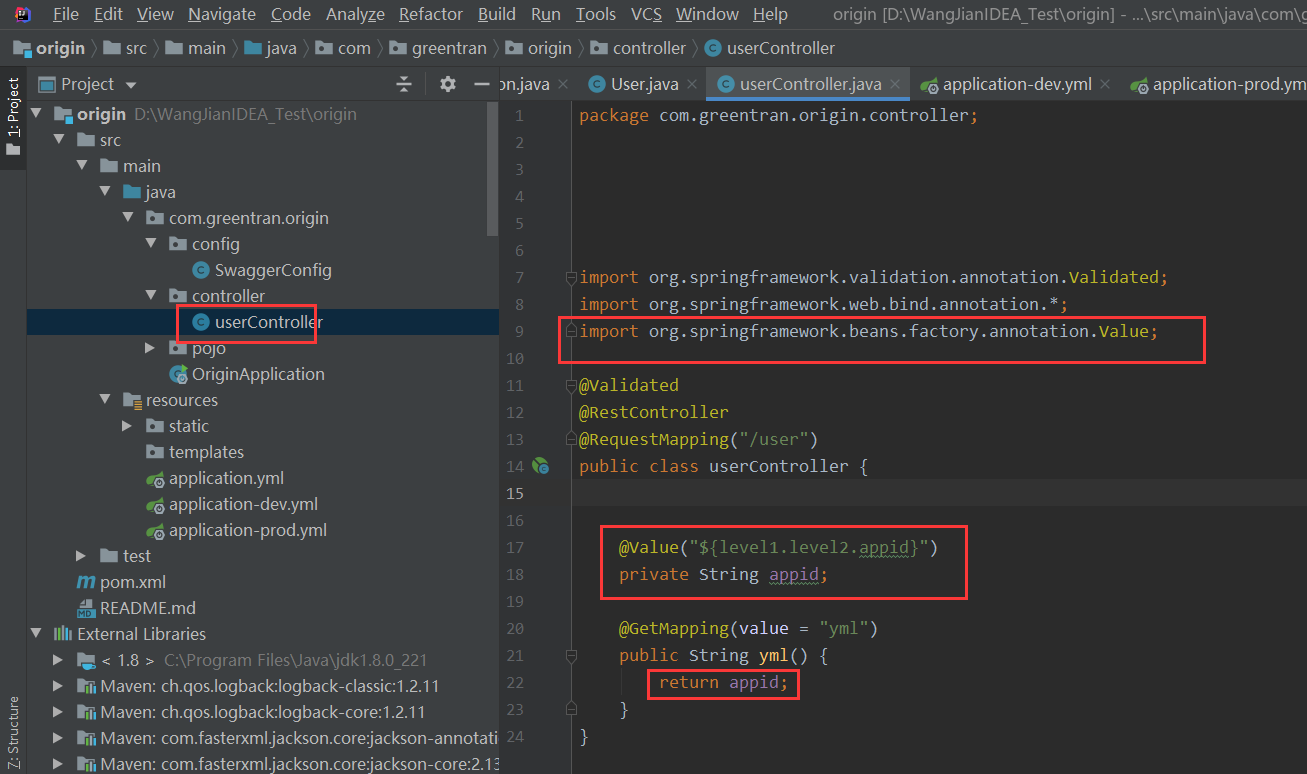Click Project panel vertical scrollbar

point(492,168)
